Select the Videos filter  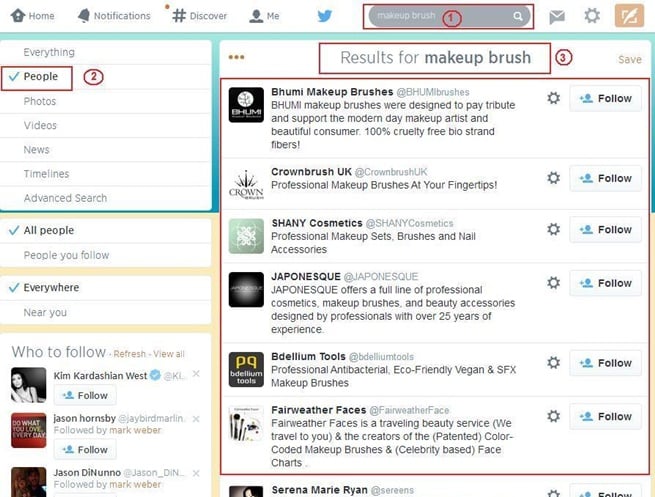pos(106,125)
